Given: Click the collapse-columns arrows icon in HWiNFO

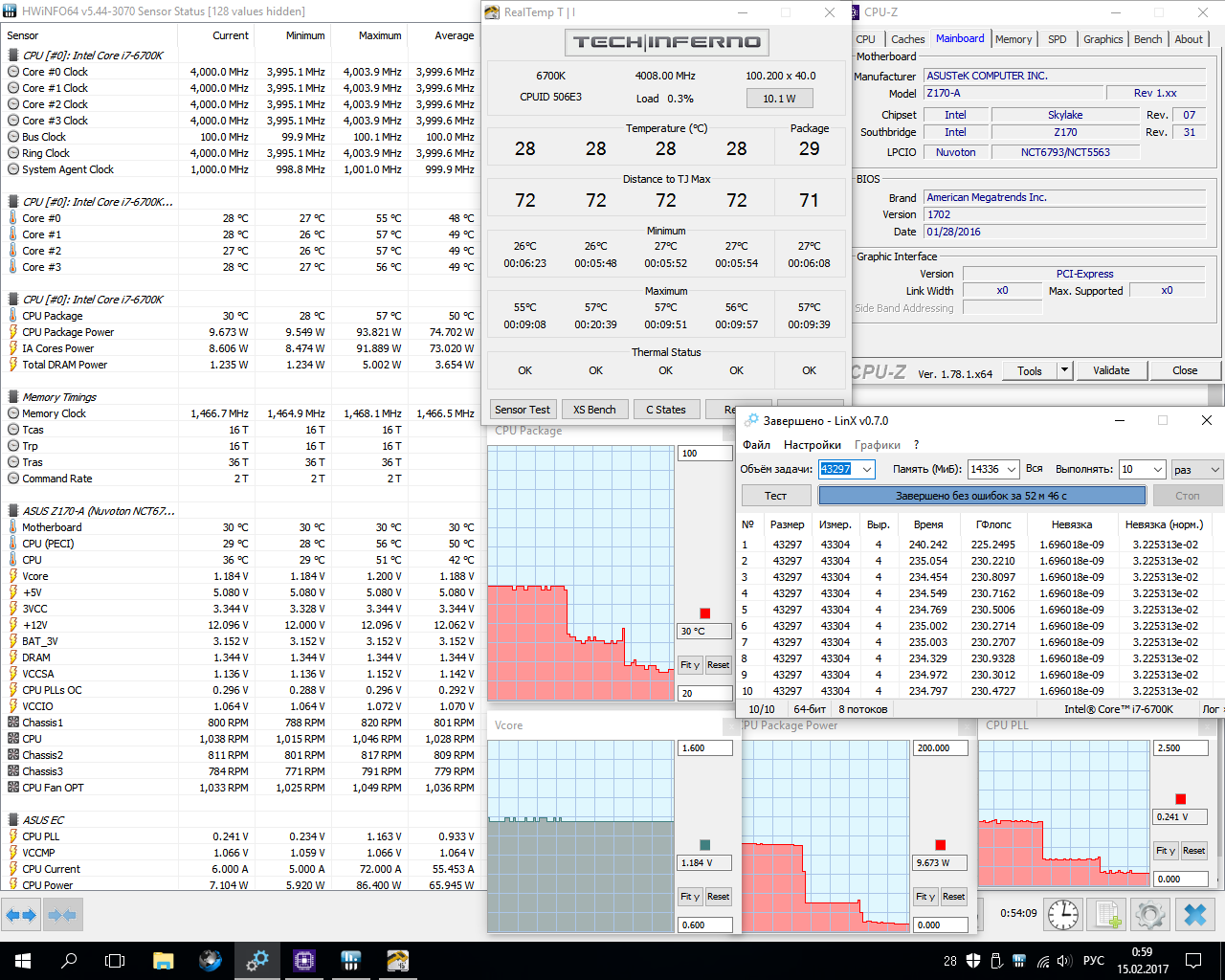Looking at the screenshot, I should click(61, 915).
